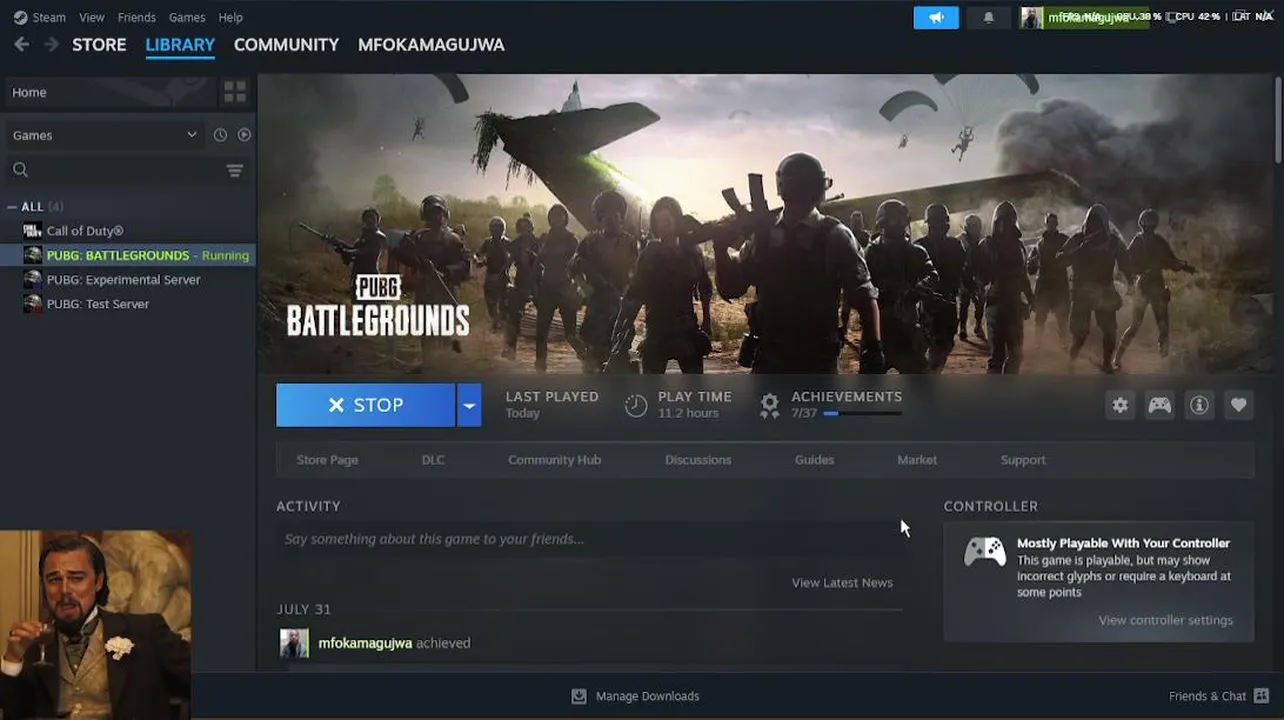This screenshot has height=720, width=1284.
Task: Go back with the back arrow
Action: tap(21, 44)
